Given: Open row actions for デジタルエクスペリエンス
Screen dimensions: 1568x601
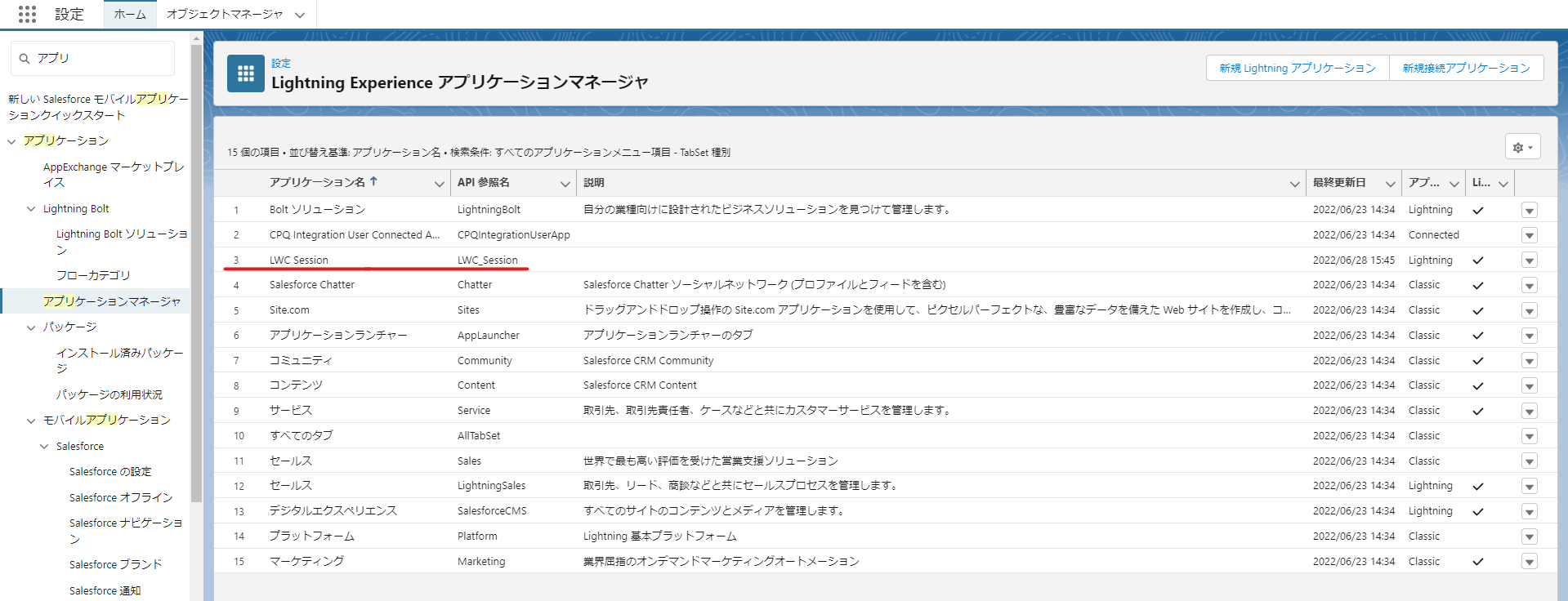Looking at the screenshot, I should click(1530, 511).
